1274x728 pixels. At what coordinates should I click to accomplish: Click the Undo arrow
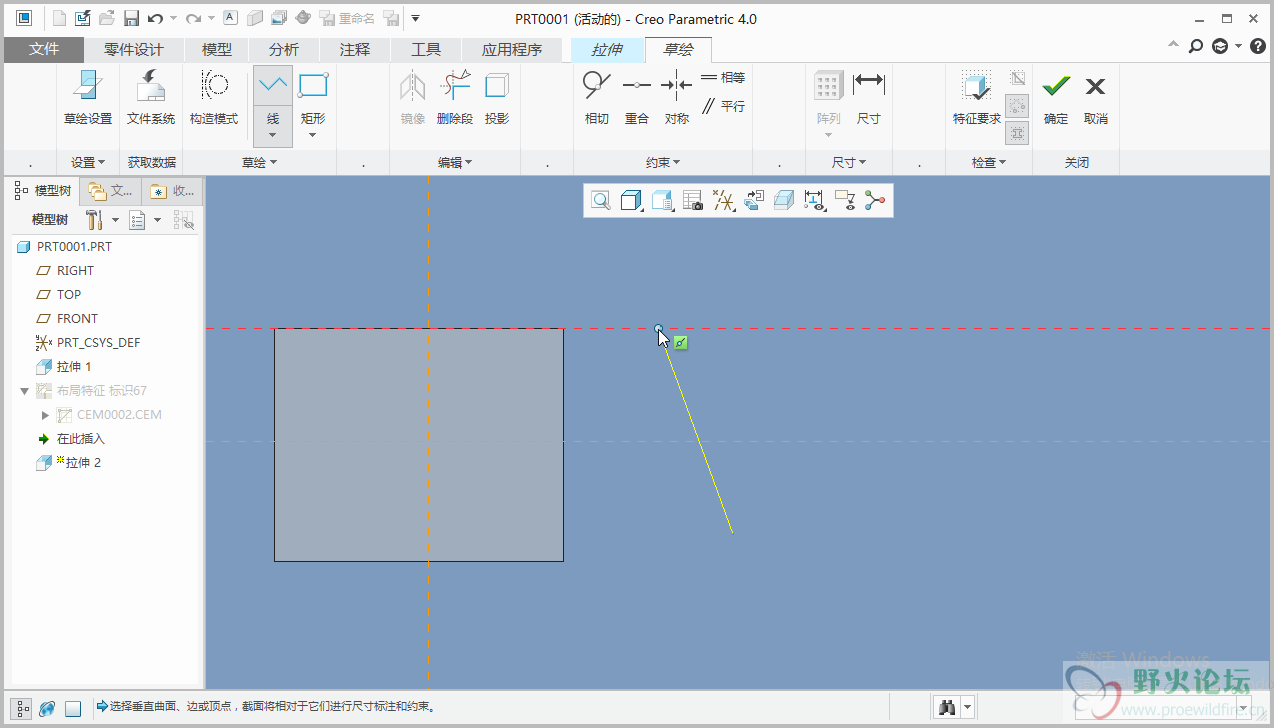tap(155, 18)
